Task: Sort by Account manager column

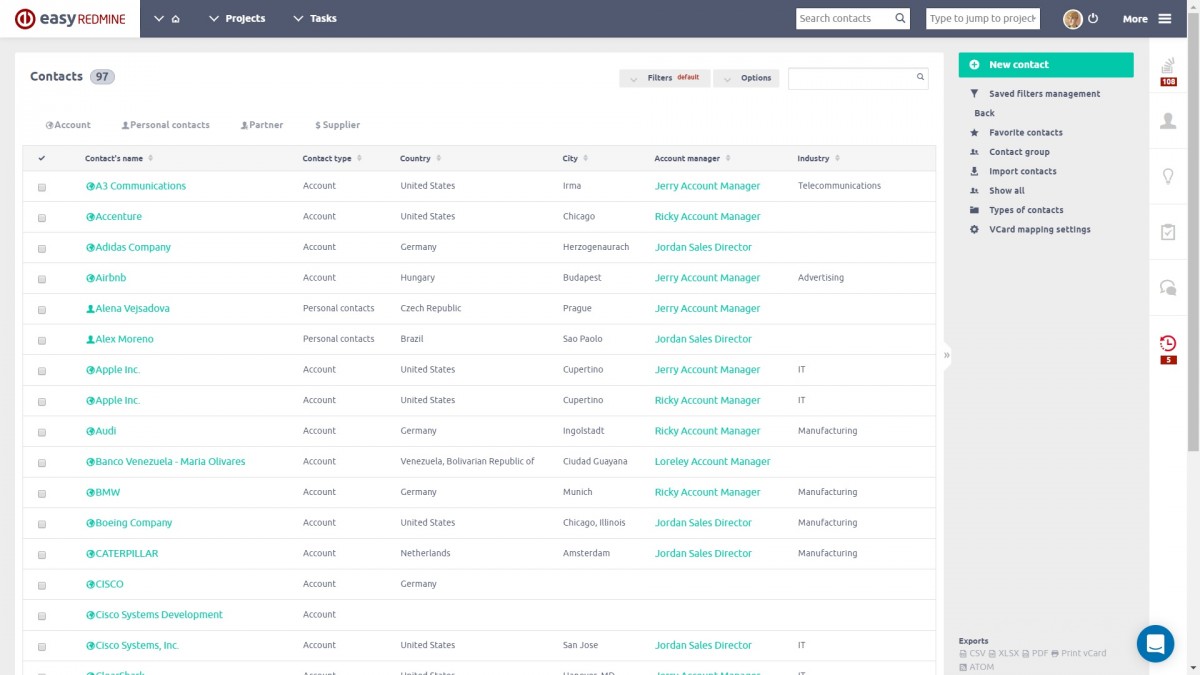Action: [693, 158]
